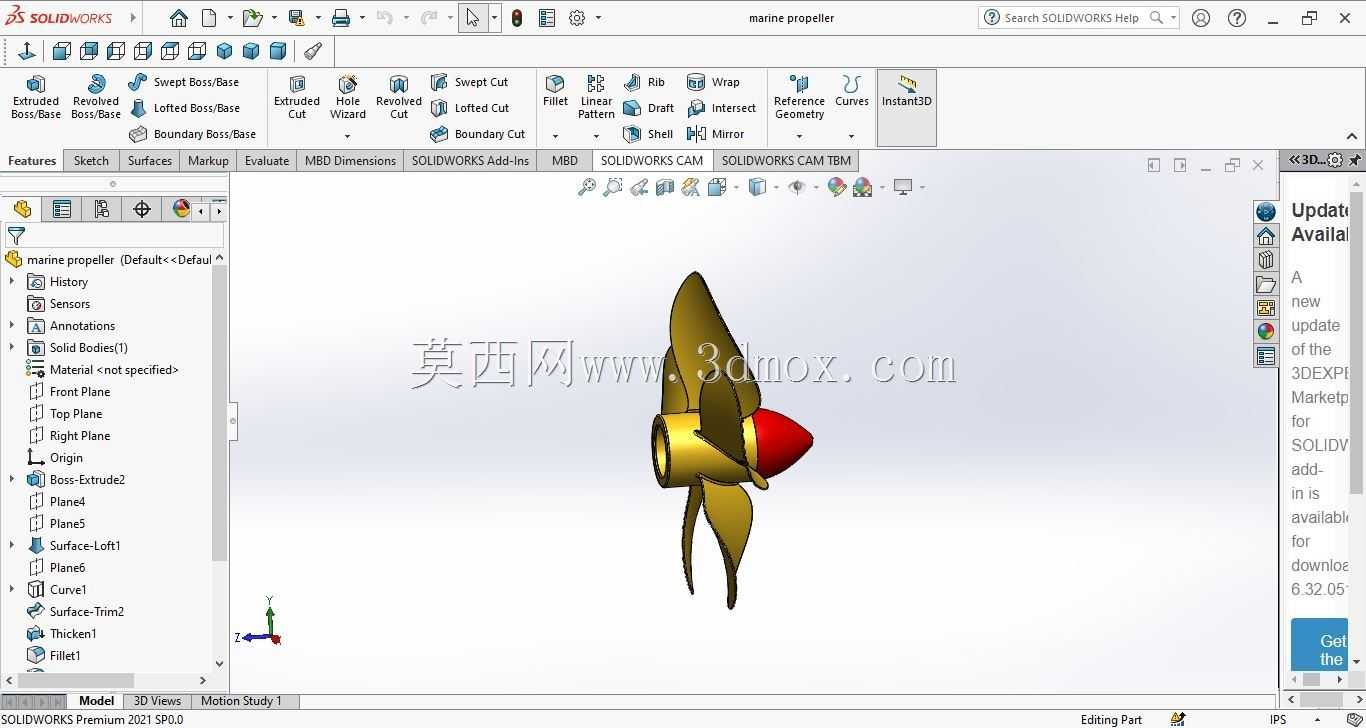1366x728 pixels.
Task: Switch to SOLIDWORKS Add-Ins tab
Action: pyautogui.click(x=470, y=161)
